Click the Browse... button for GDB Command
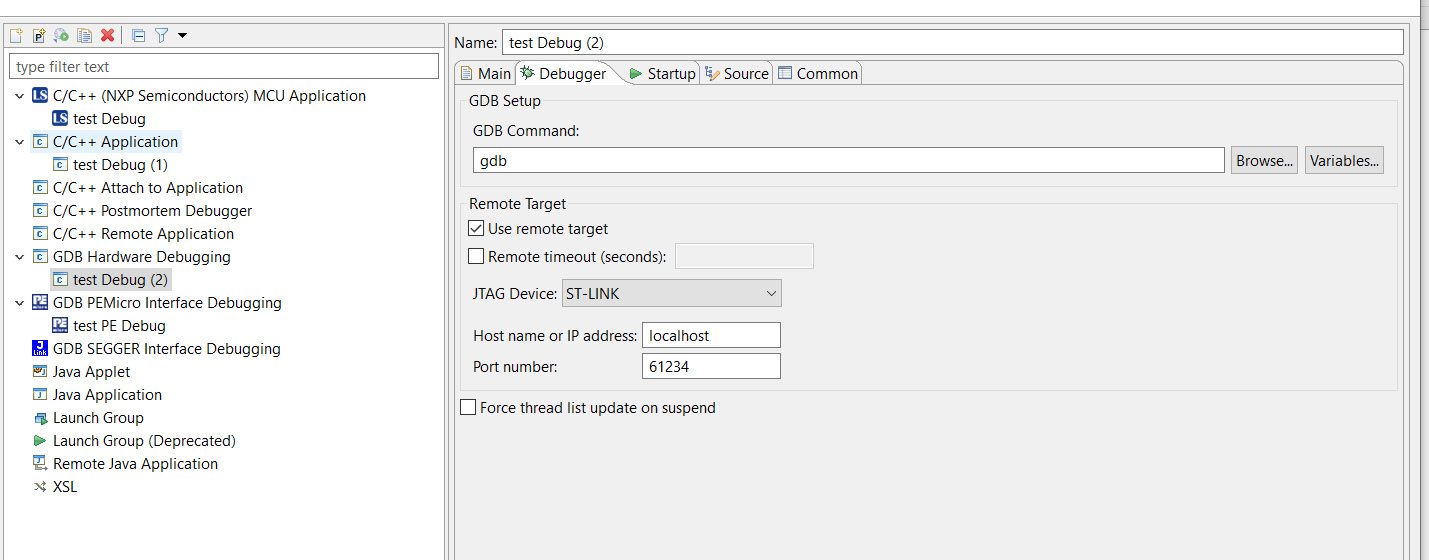The image size is (1429, 560). click(x=1264, y=161)
